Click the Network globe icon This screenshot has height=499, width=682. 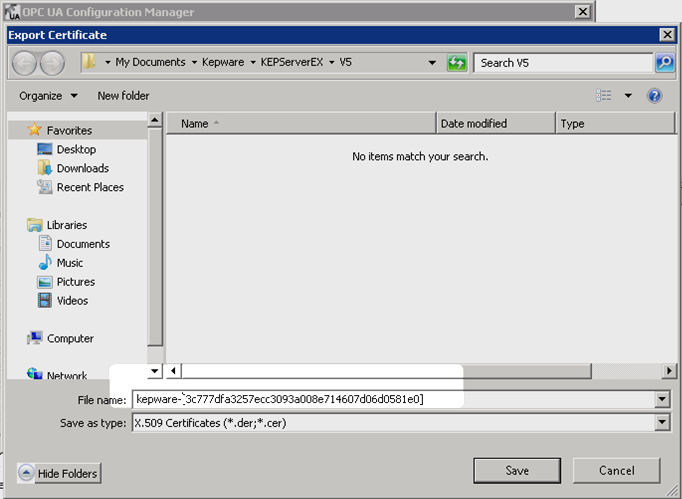(35, 373)
